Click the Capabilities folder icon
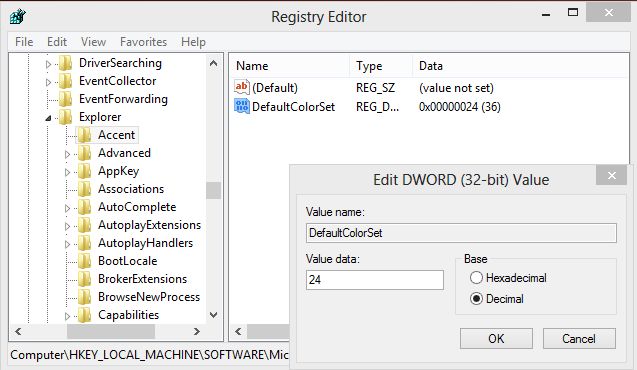The height and width of the screenshot is (370, 637). (x=84, y=315)
